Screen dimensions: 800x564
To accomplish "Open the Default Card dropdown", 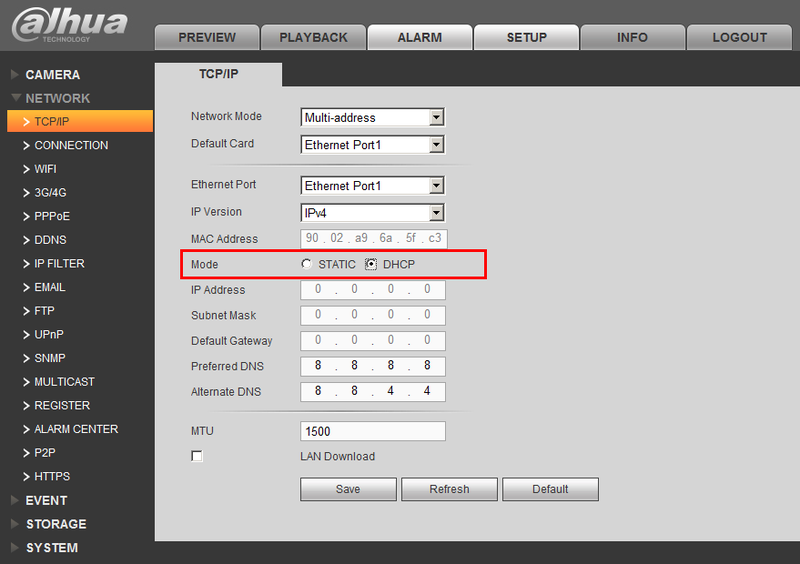I will [x=372, y=145].
